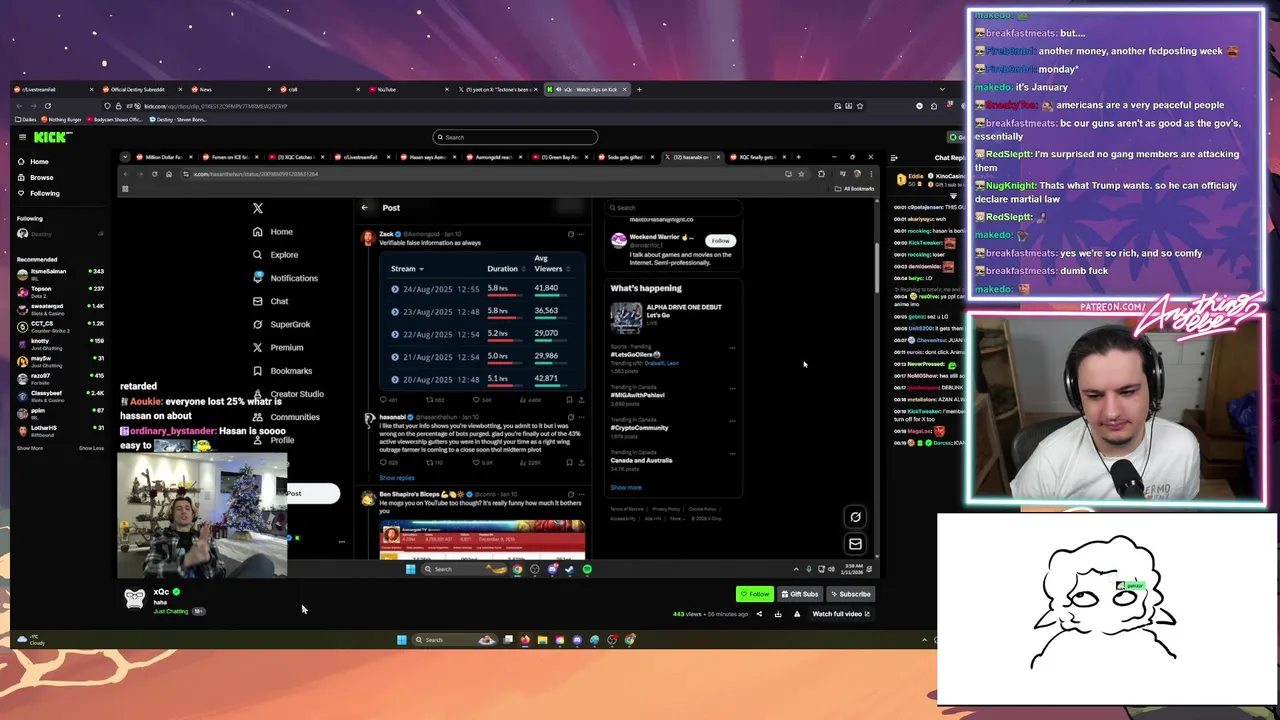Screen dimensions: 1280x720
Task: Open xQc channel avatar
Action: [x=135, y=598]
